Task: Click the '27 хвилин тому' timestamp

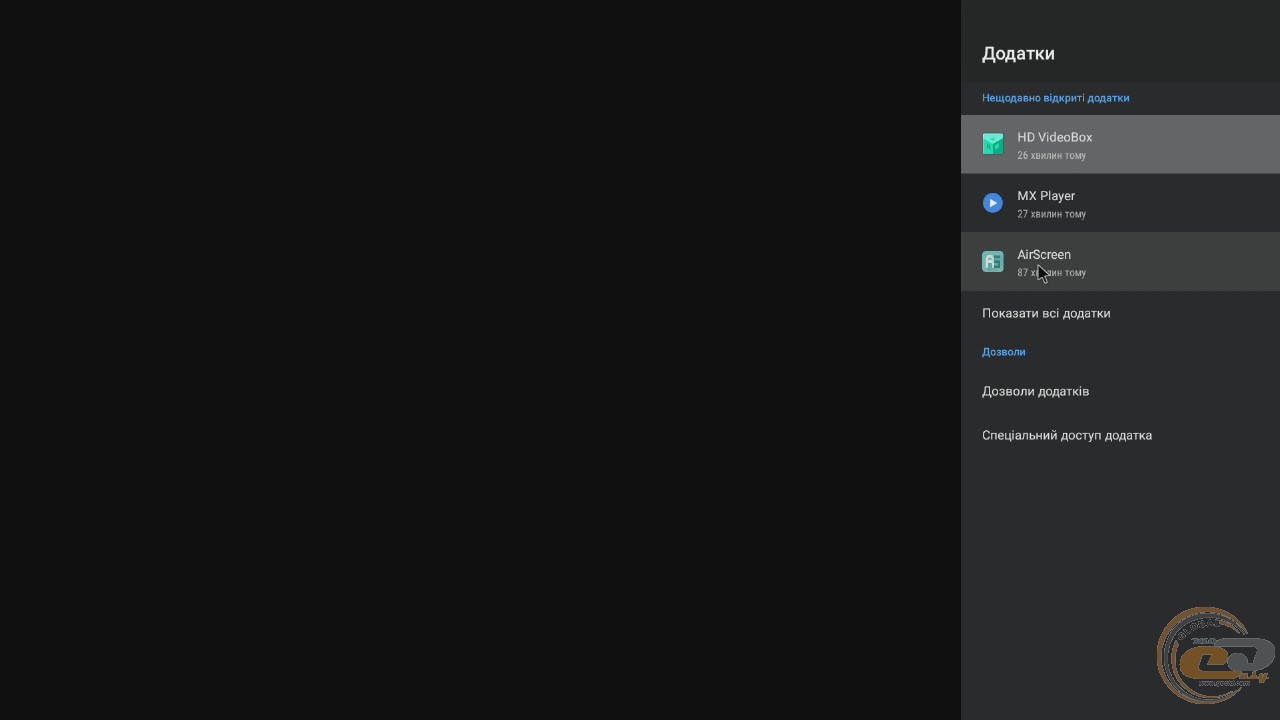Action: tap(1051, 214)
